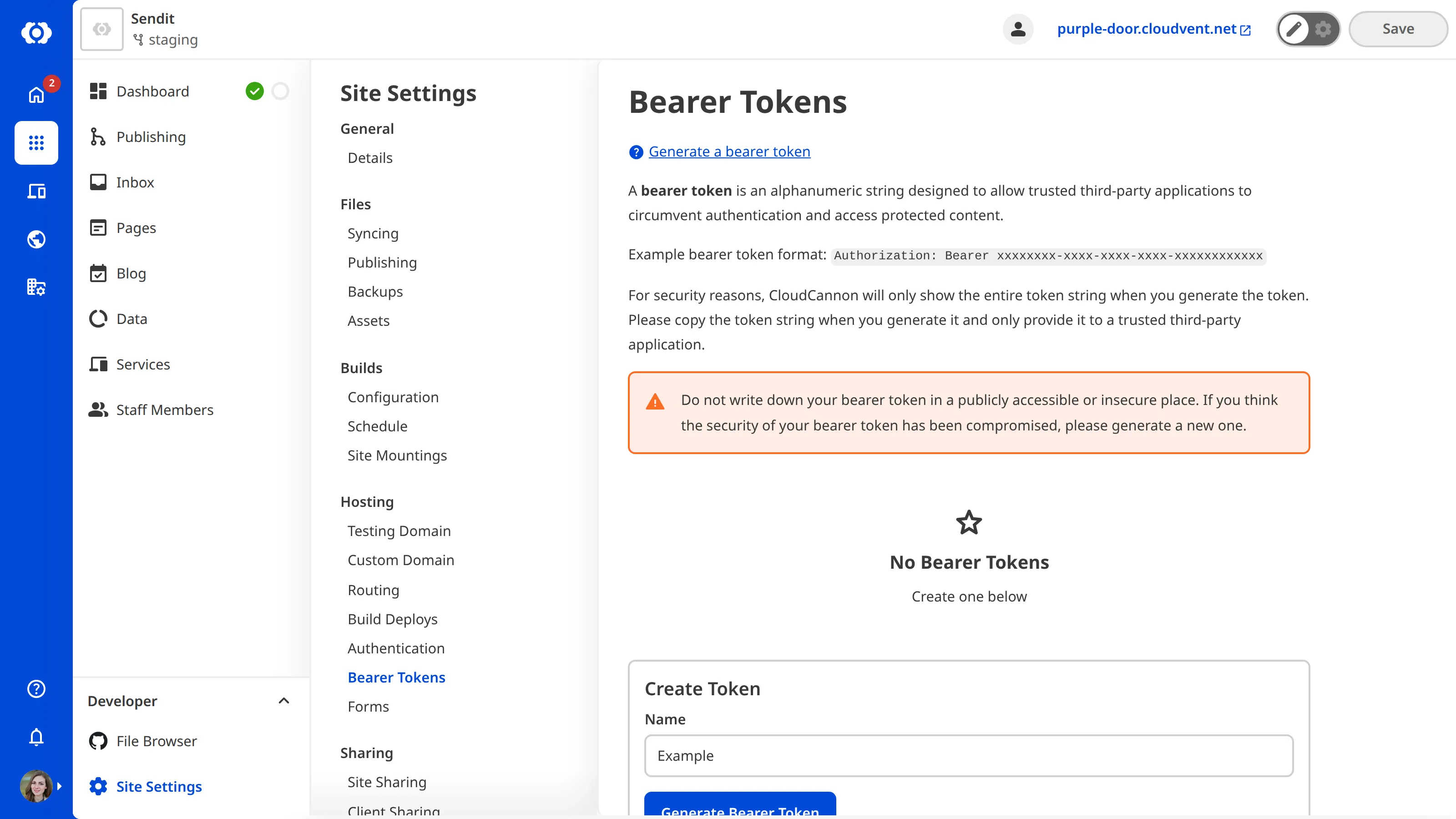
Task: Open Testing Domain settings
Action: click(399, 531)
